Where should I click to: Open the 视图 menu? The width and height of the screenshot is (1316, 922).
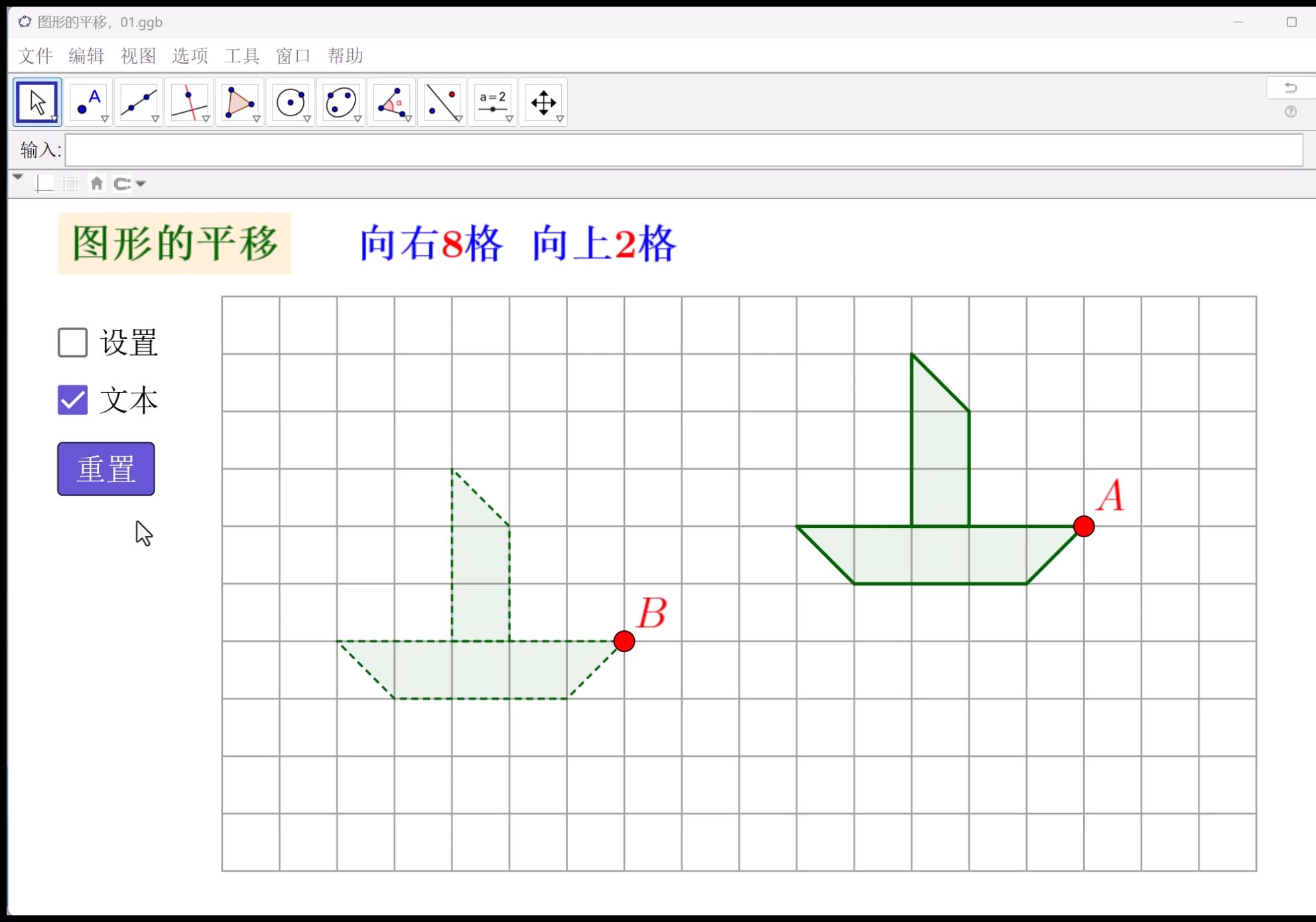tap(139, 56)
